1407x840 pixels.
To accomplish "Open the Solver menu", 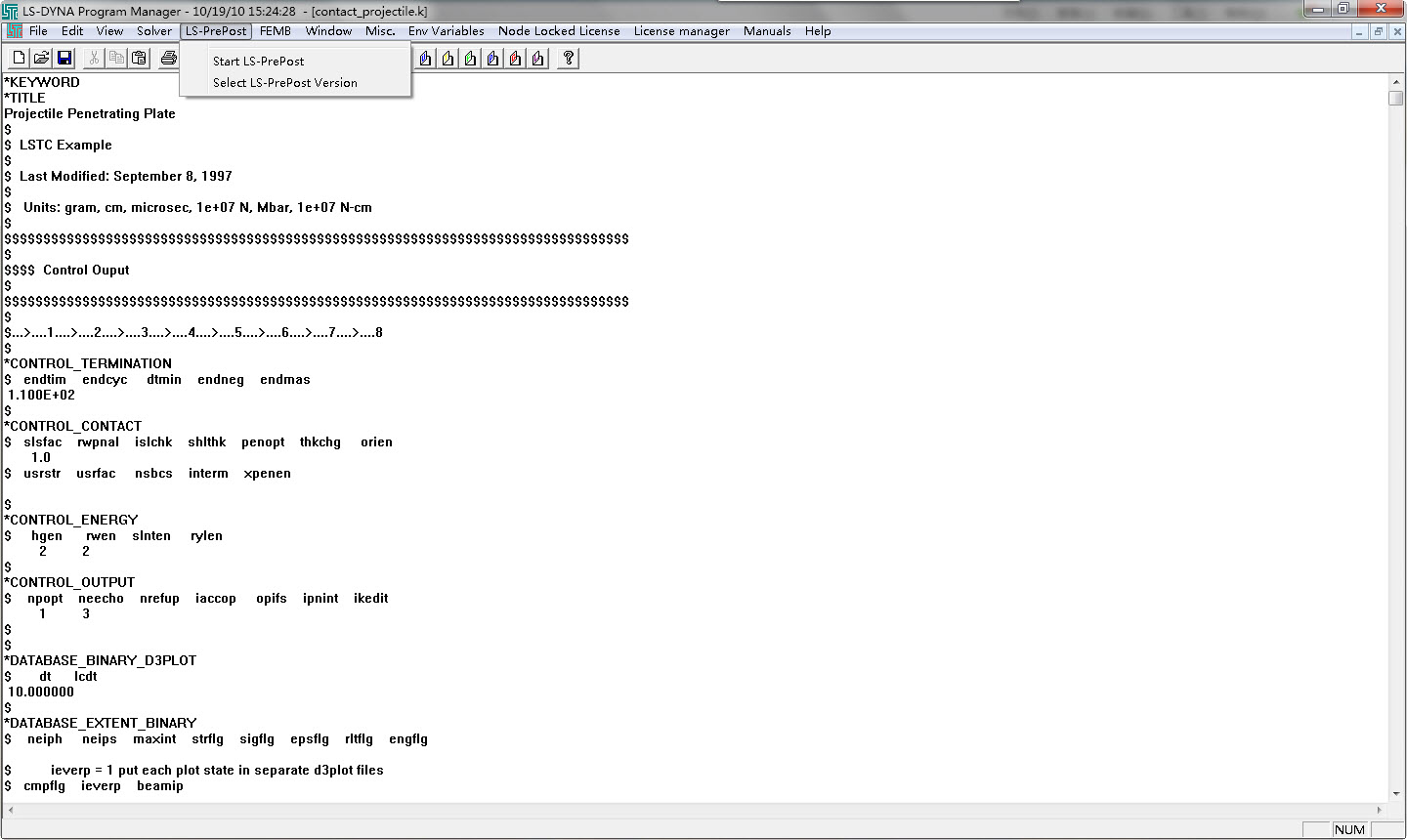I will [153, 31].
